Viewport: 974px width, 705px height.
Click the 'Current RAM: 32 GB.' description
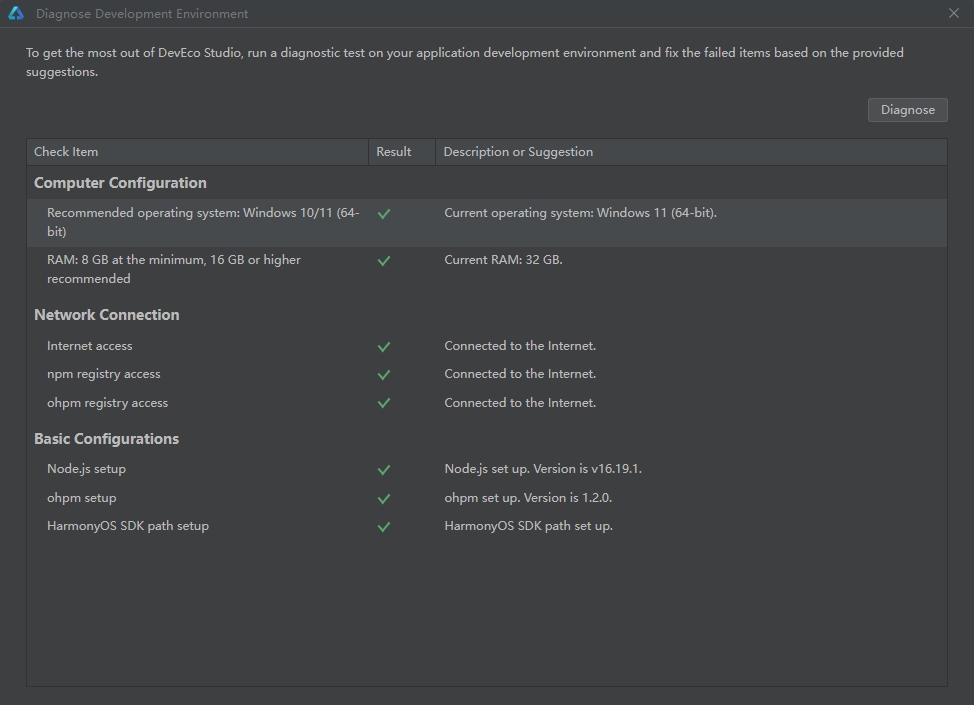[x=503, y=260]
